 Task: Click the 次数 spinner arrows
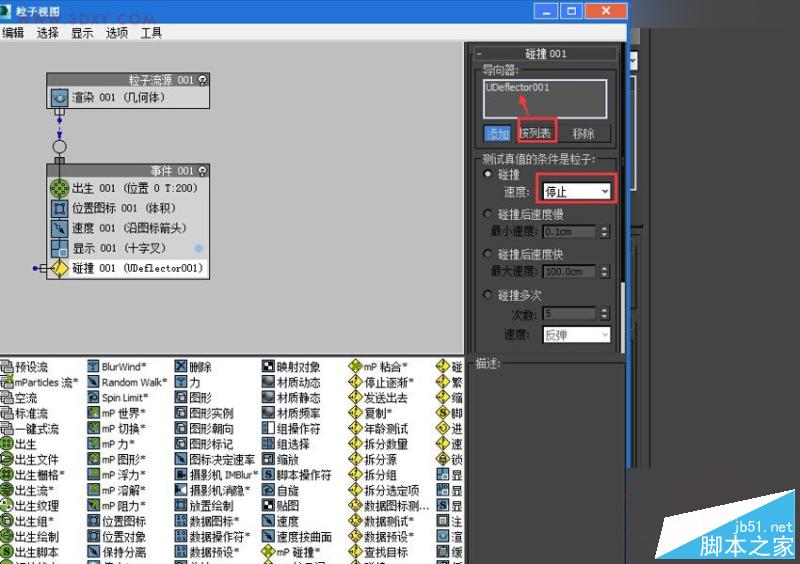[604, 313]
